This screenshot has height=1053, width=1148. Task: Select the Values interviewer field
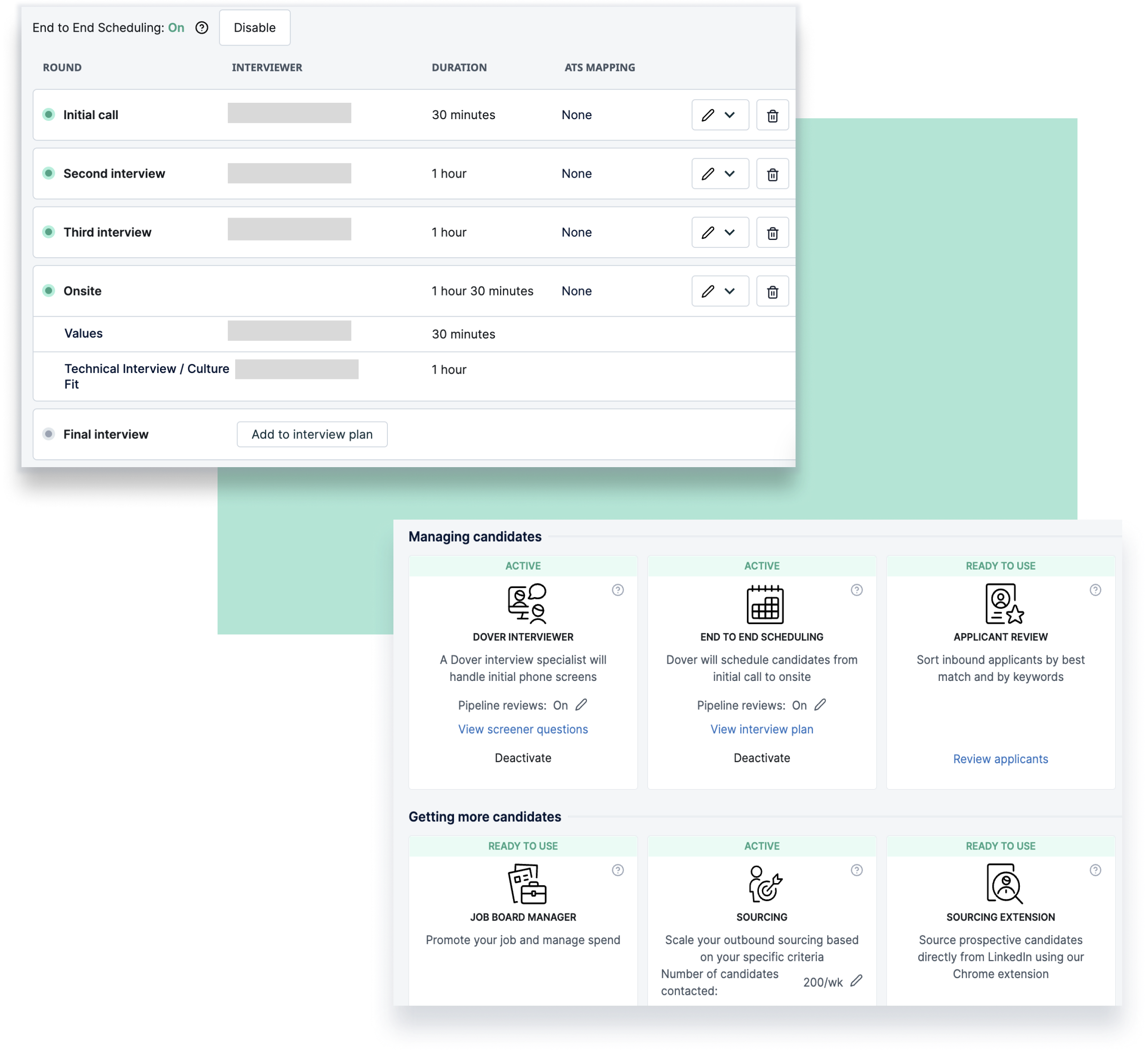click(289, 330)
